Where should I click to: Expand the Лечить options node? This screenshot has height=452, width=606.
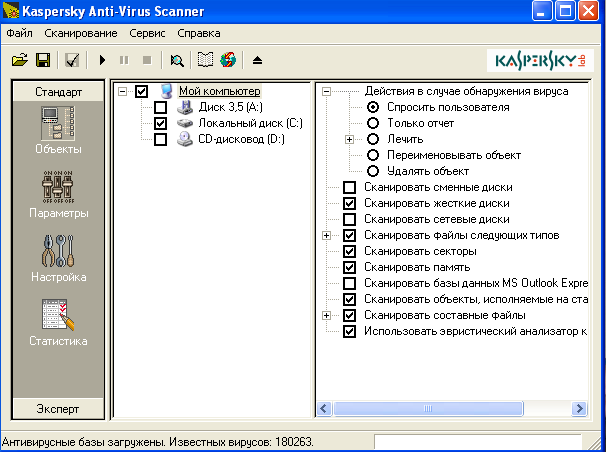point(349,139)
